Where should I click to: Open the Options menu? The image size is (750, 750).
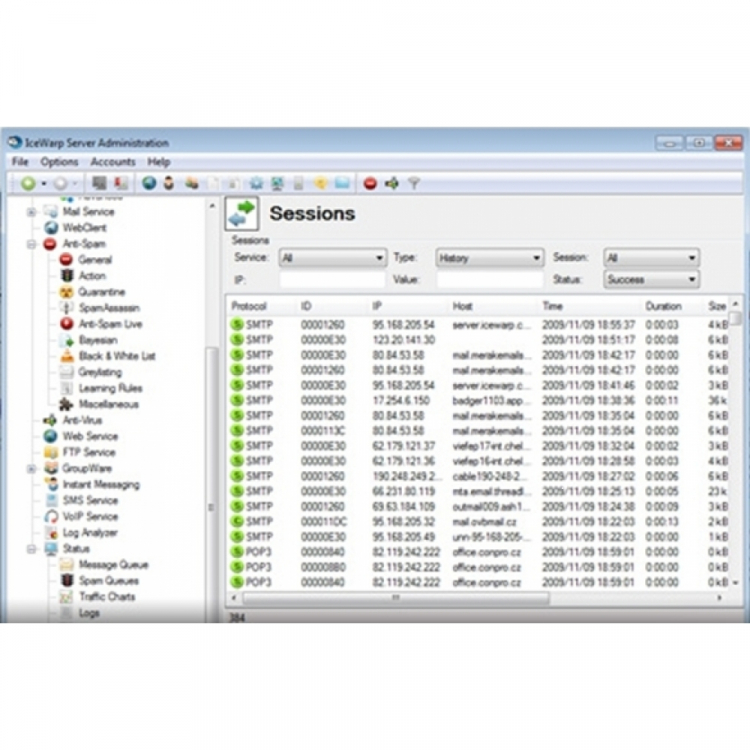coord(59,162)
